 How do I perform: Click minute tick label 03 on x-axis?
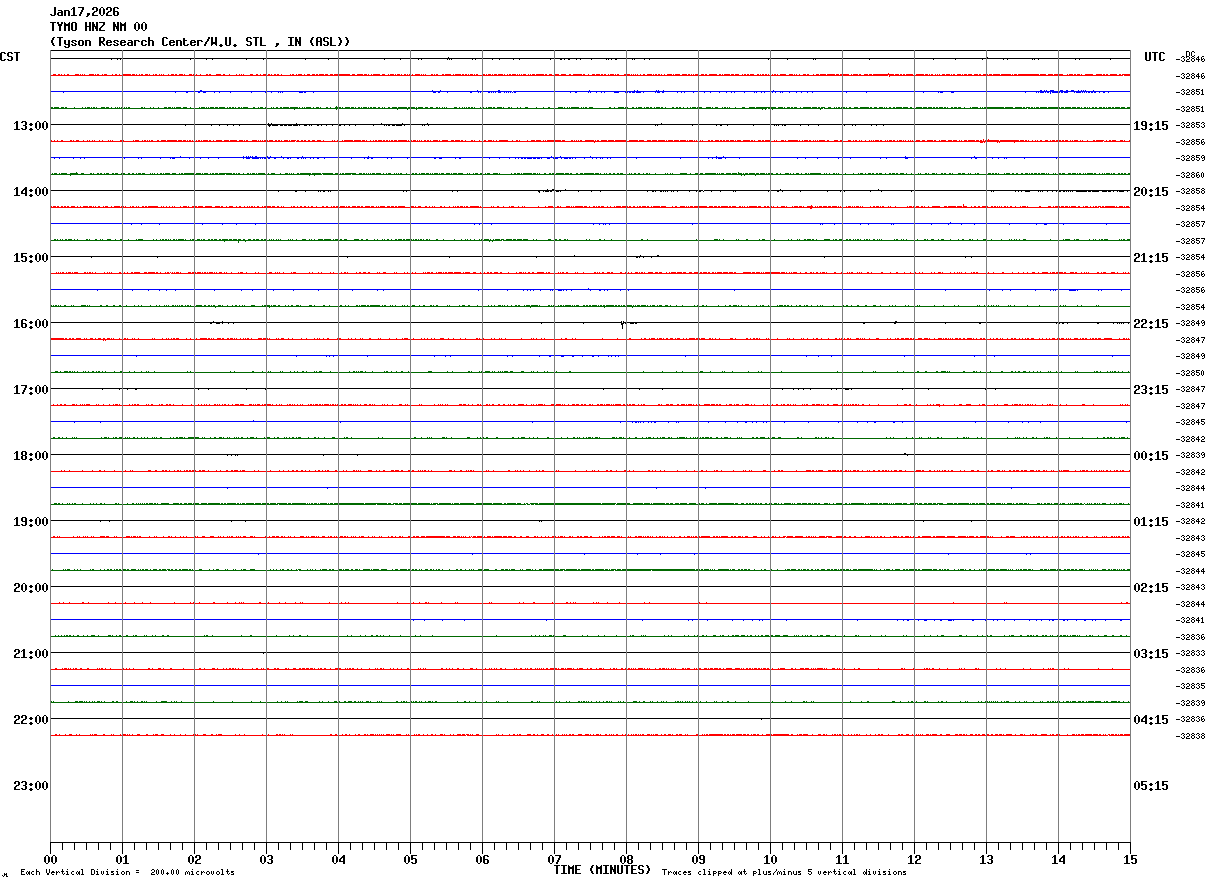[266, 860]
